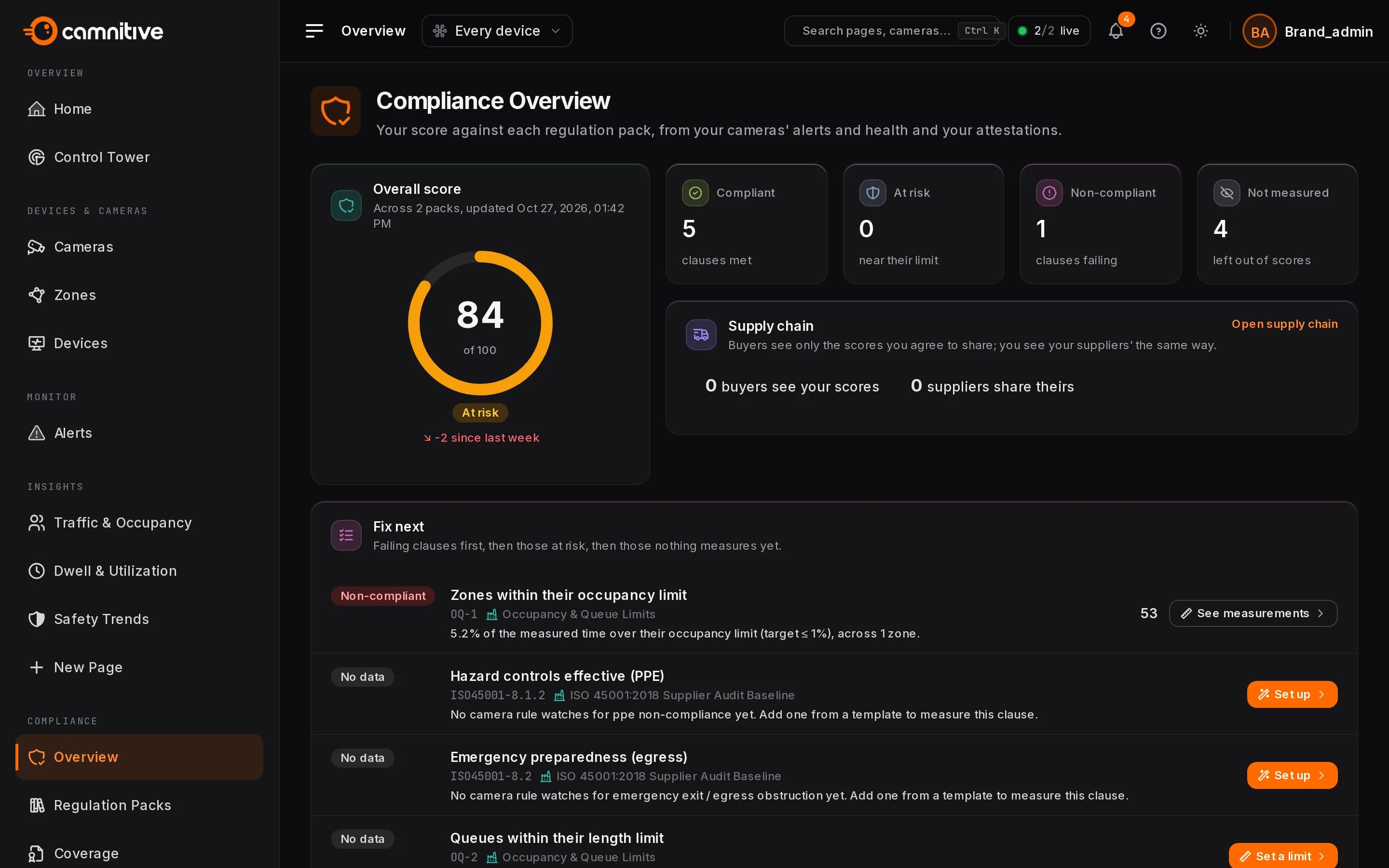This screenshot has height=868, width=1389.
Task: Click the Compliant checkmark icon
Action: click(695, 193)
